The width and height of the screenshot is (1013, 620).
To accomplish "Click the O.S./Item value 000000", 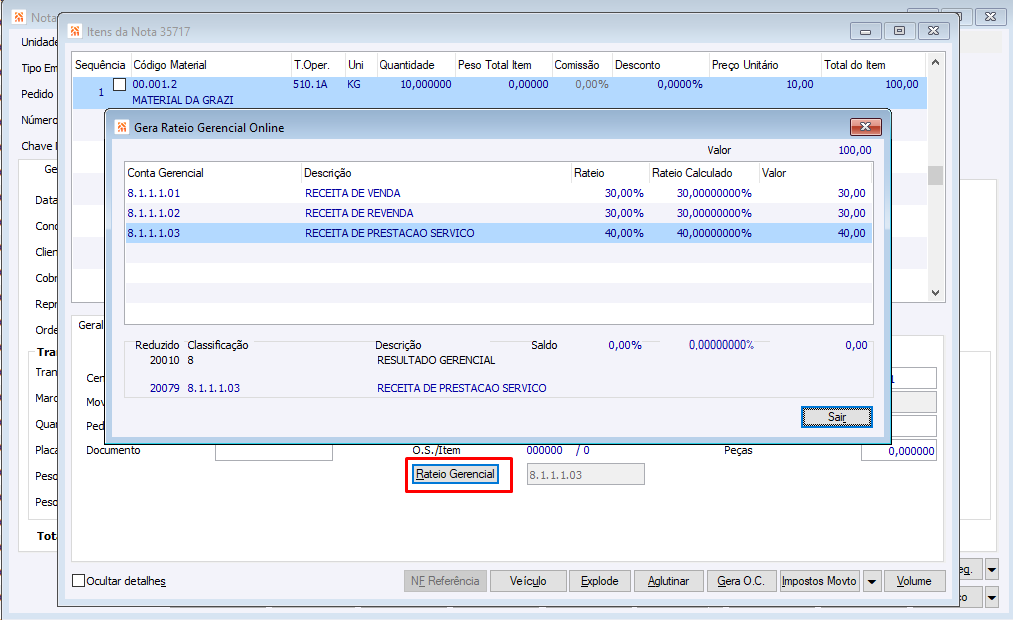I will (544, 450).
